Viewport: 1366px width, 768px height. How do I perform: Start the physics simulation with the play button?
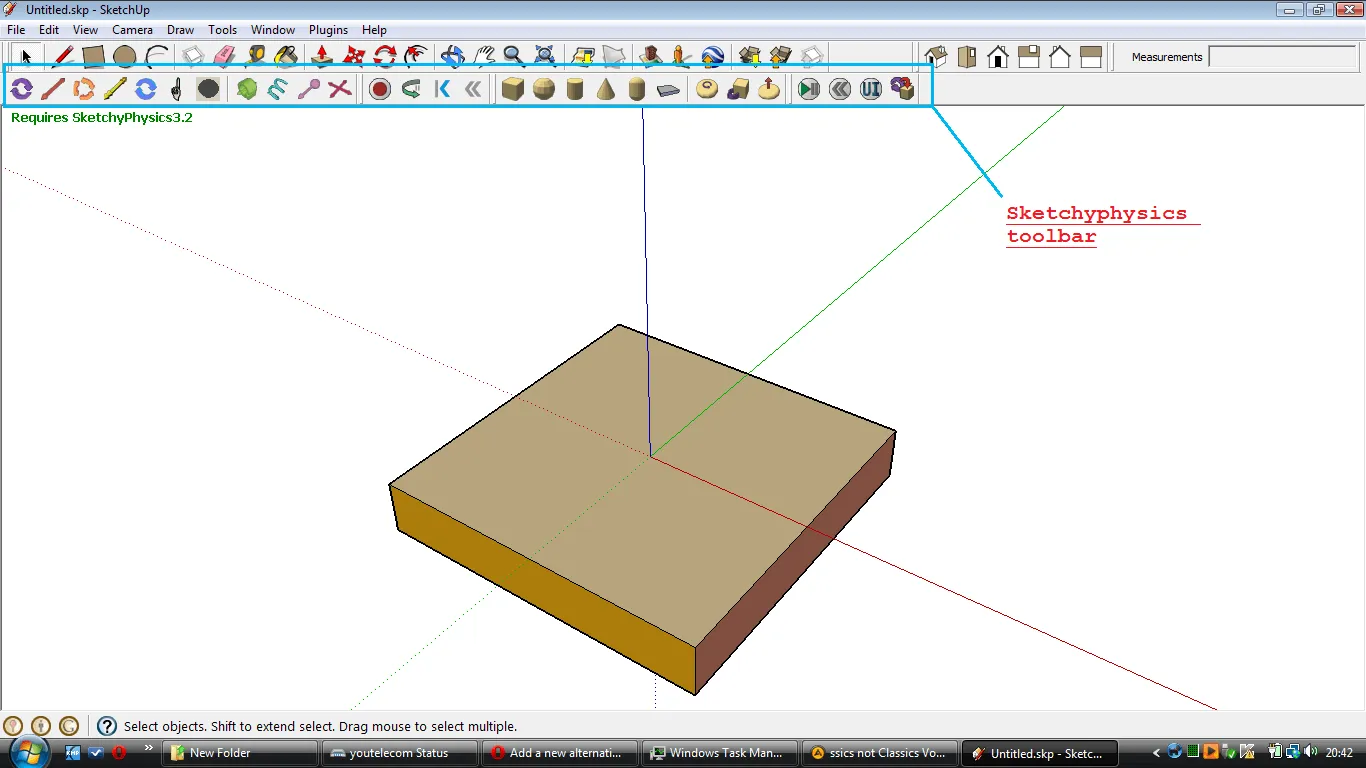[808, 89]
